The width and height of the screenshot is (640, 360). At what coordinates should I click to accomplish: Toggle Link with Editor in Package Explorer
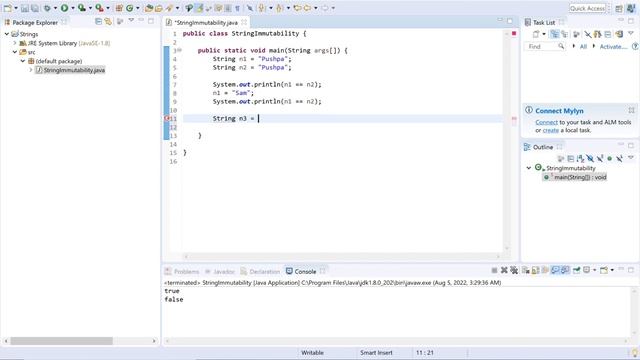pos(108,22)
